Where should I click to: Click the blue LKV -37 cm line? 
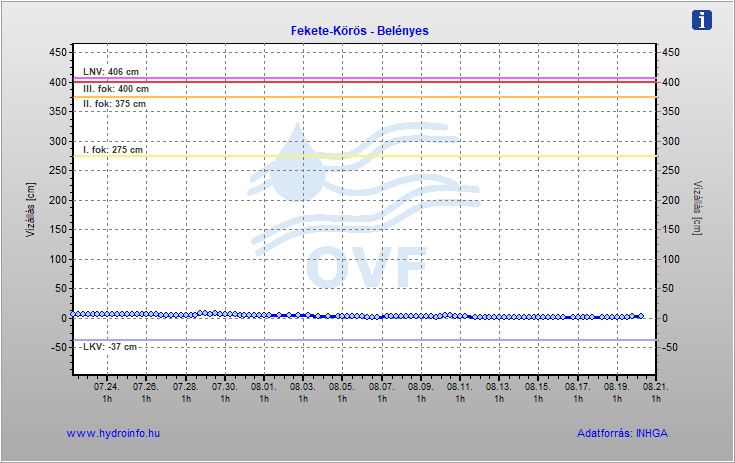(365, 340)
